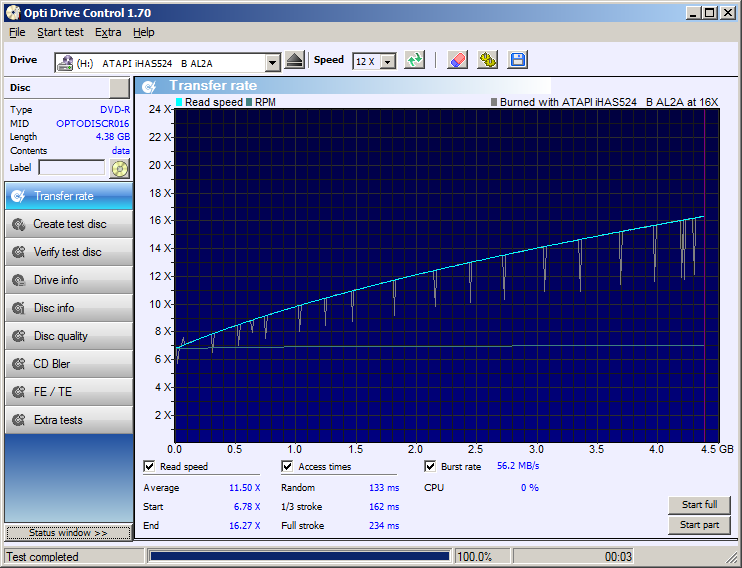Minimize the Opti Drive Control window
742x568 pixels.
[694, 13]
